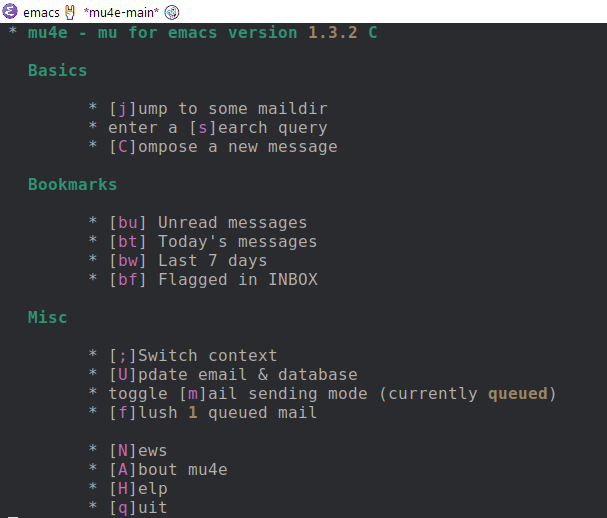
Task: Select the [bw] Last 7 days bookmark
Action: [x=188, y=261]
